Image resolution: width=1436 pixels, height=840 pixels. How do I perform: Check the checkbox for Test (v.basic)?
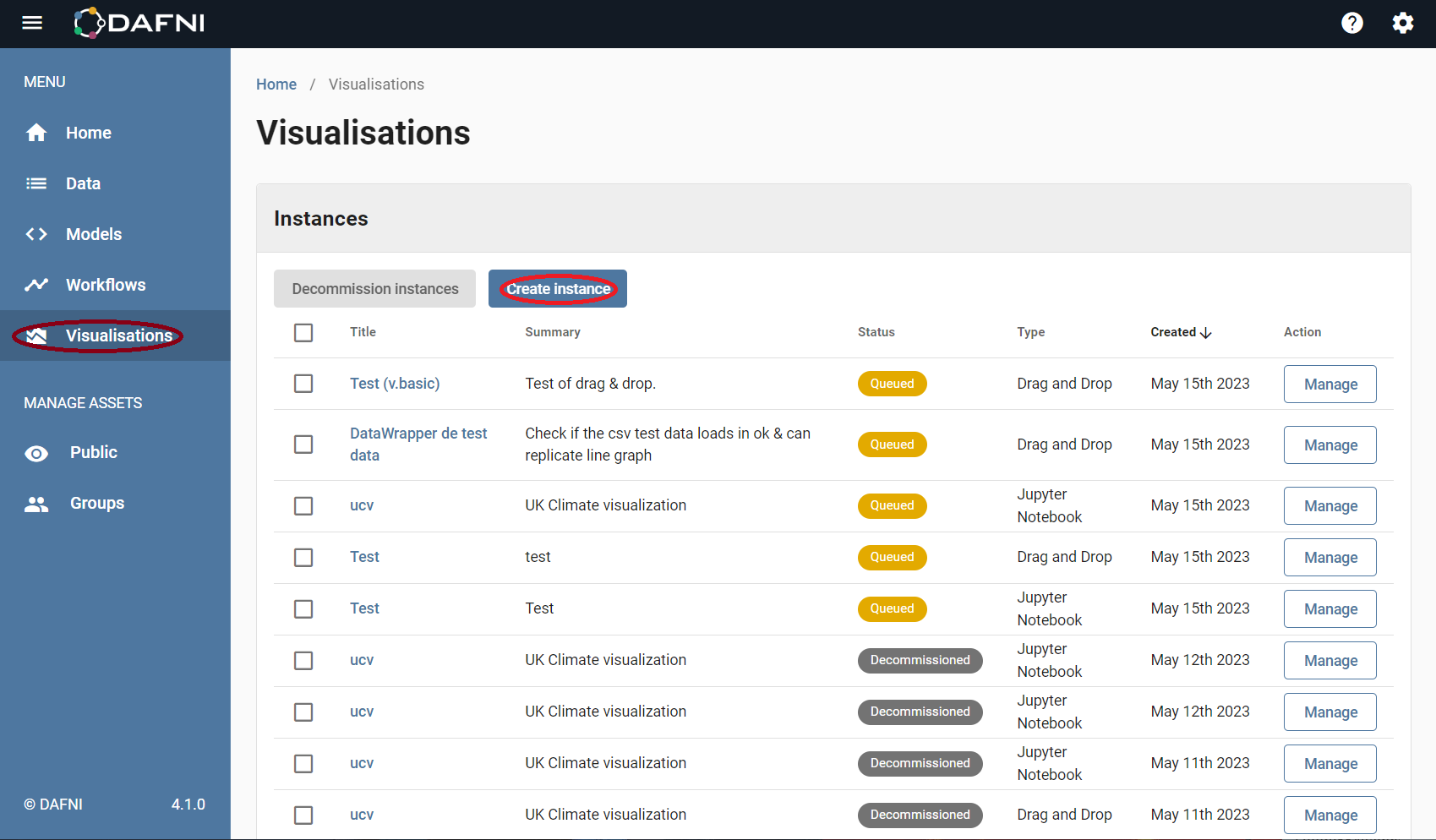303,383
